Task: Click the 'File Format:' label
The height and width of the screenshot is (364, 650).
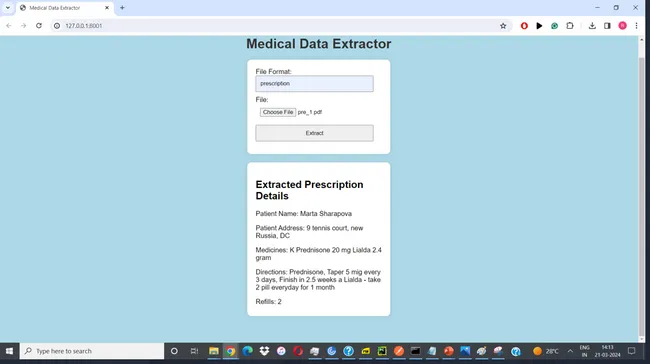Action: [x=273, y=72]
